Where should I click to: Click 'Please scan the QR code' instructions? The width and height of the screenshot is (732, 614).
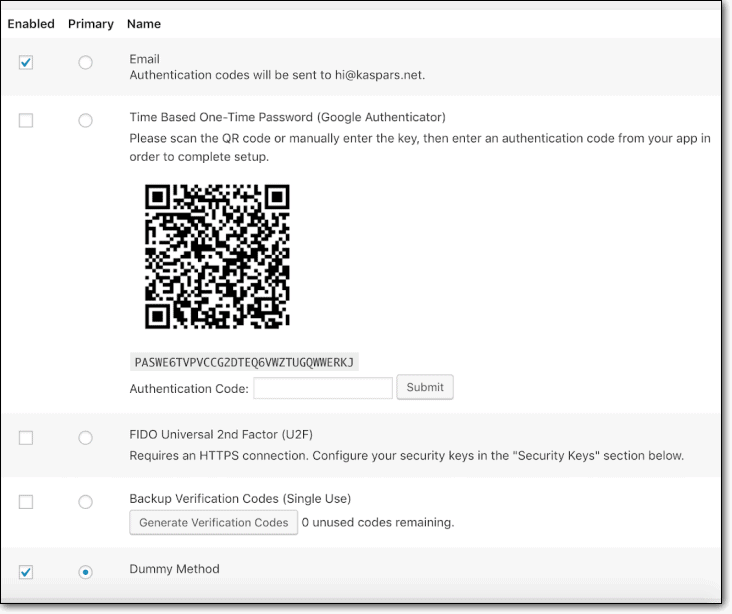pyautogui.click(x=420, y=148)
